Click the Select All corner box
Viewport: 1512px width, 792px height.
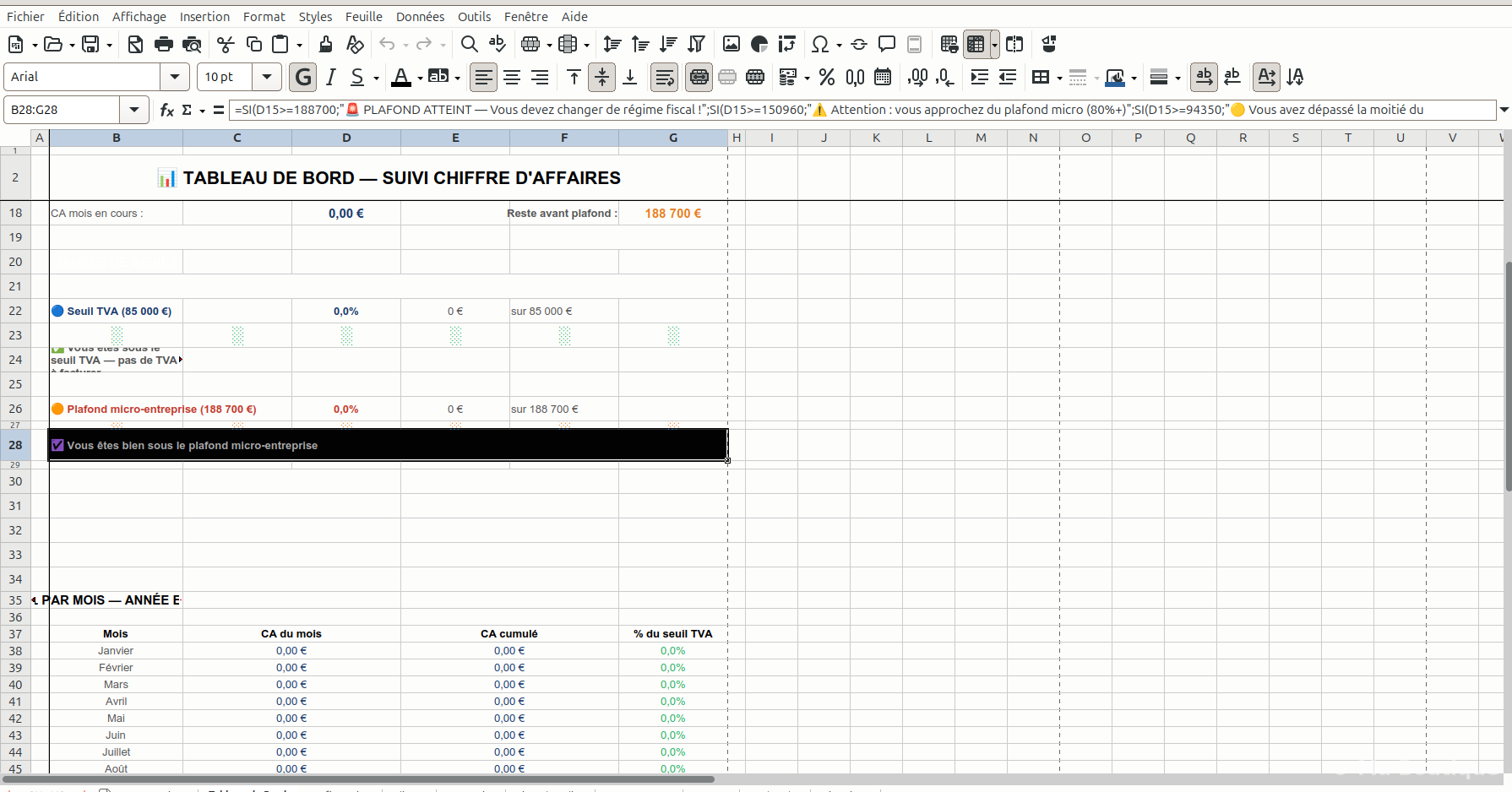pyautogui.click(x=15, y=138)
